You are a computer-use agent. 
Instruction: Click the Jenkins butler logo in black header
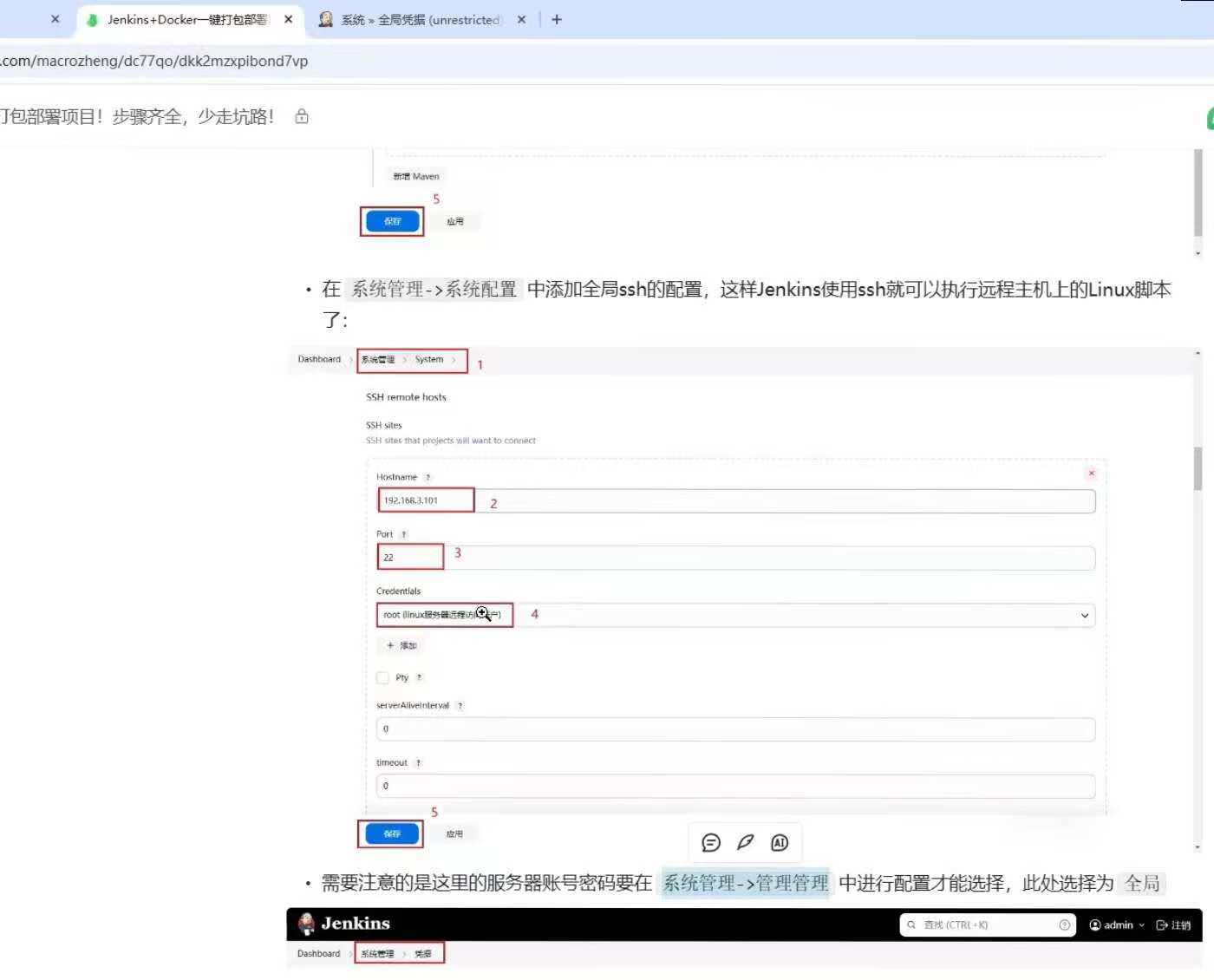(x=306, y=924)
